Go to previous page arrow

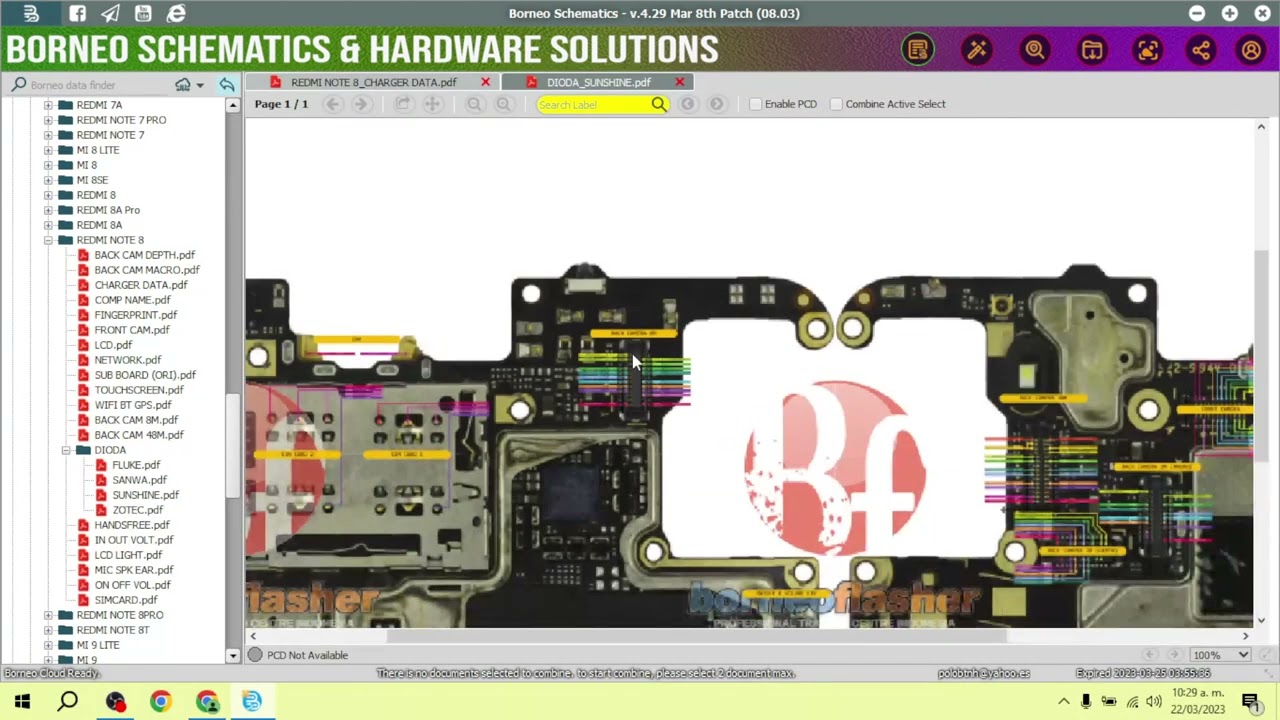click(333, 104)
